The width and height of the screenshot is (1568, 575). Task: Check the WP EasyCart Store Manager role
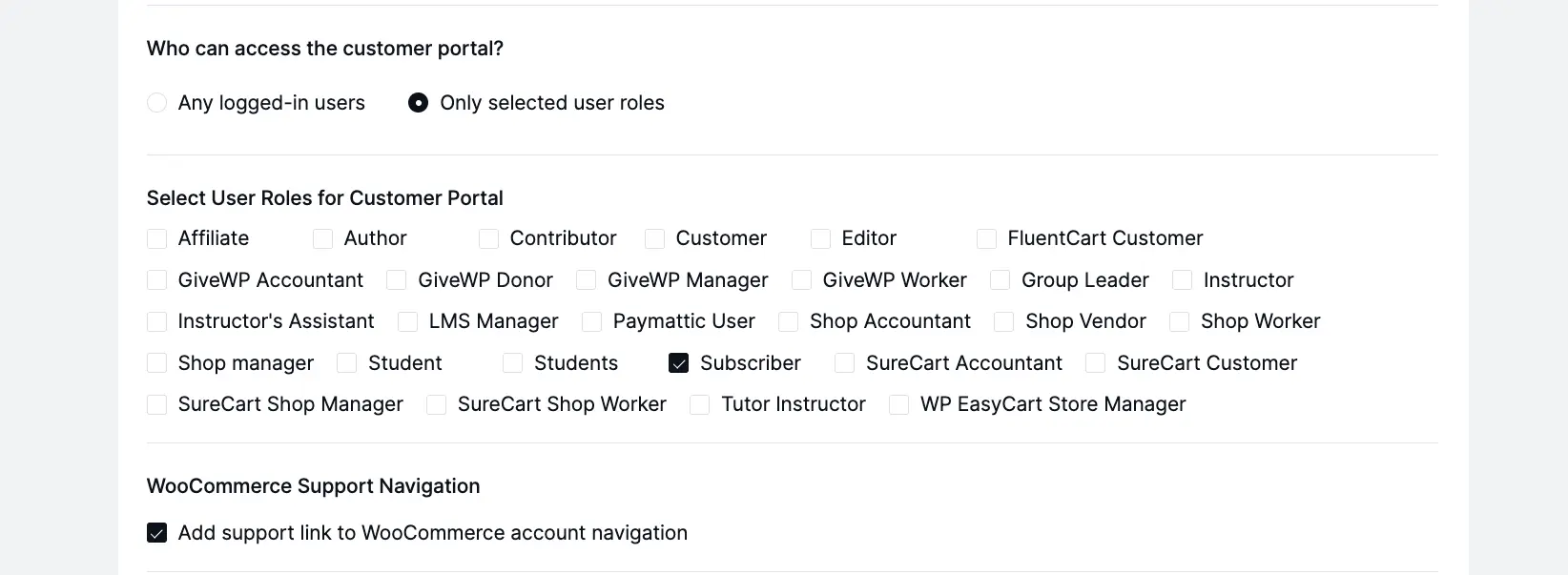pyautogui.click(x=897, y=404)
